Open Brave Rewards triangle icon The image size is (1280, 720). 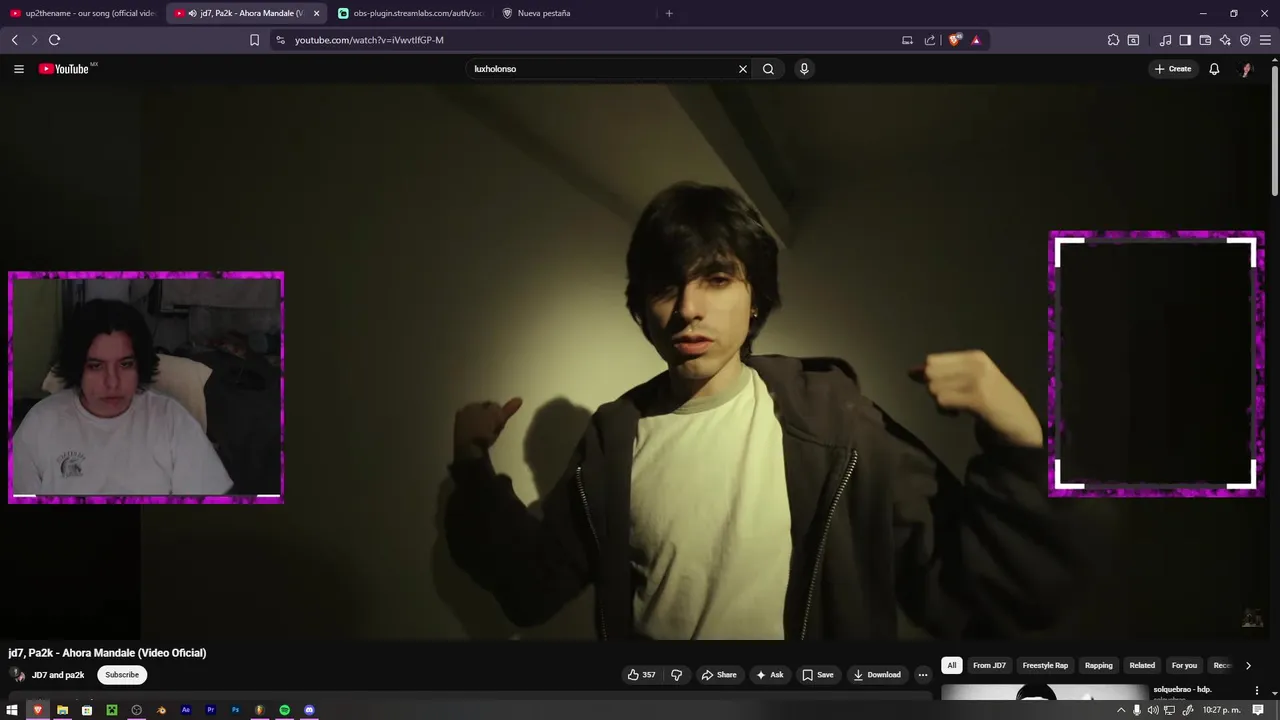click(976, 40)
